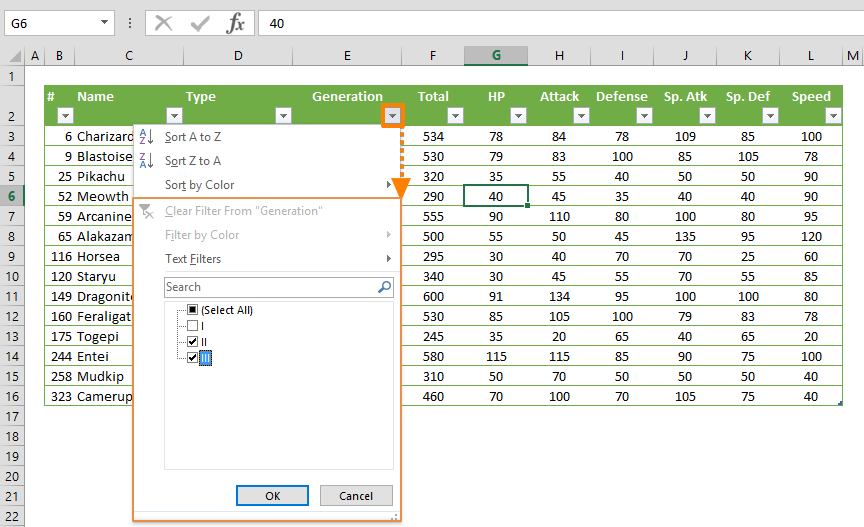Click the search magnifier icon in filter box
Image resolution: width=864 pixels, height=527 pixels.
point(385,287)
